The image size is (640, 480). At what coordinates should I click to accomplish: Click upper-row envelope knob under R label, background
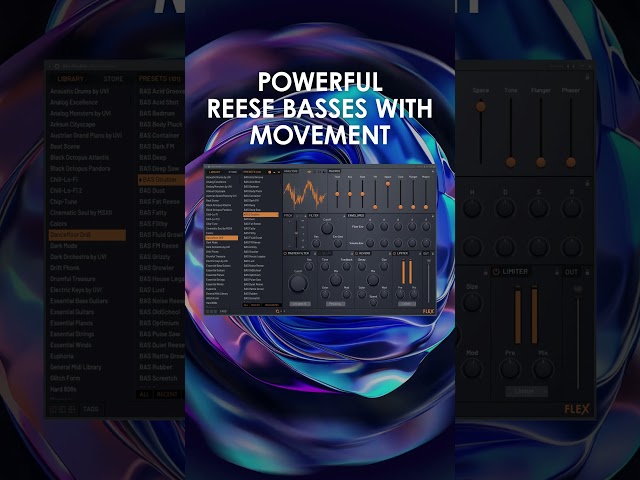click(x=571, y=208)
